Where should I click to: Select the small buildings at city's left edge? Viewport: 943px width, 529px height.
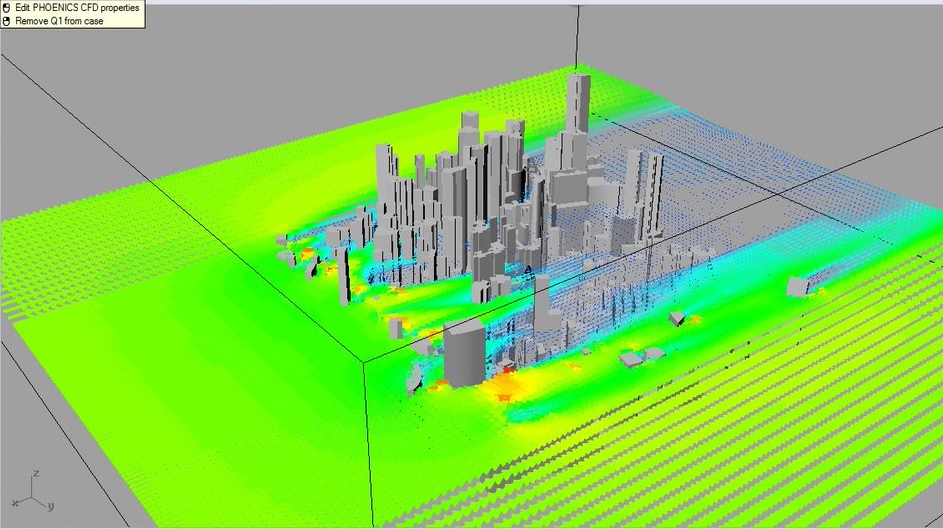(x=300, y=257)
